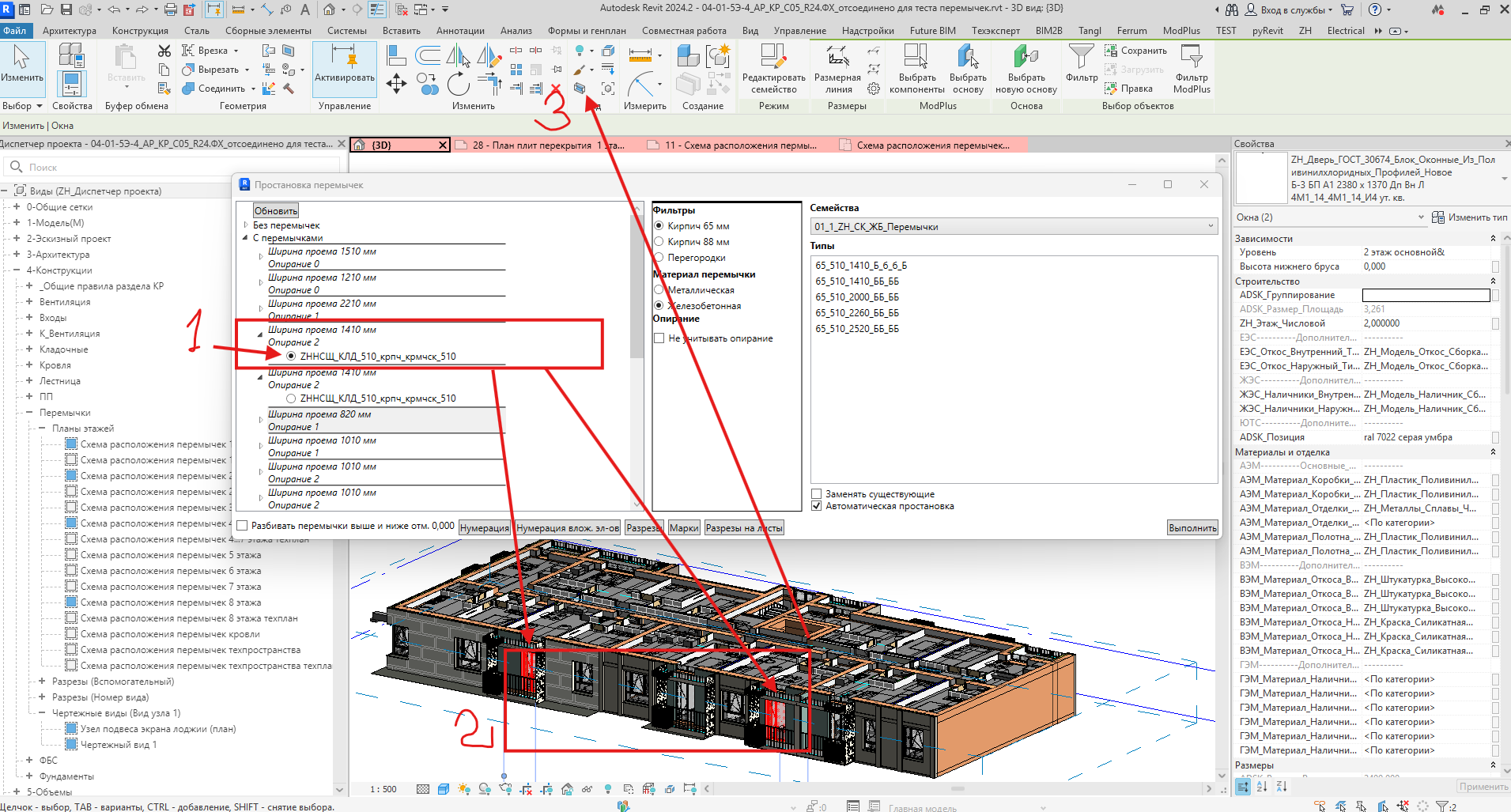Open the Выбор panel dropdown
The width and height of the screenshot is (1511, 812).
click(22, 106)
